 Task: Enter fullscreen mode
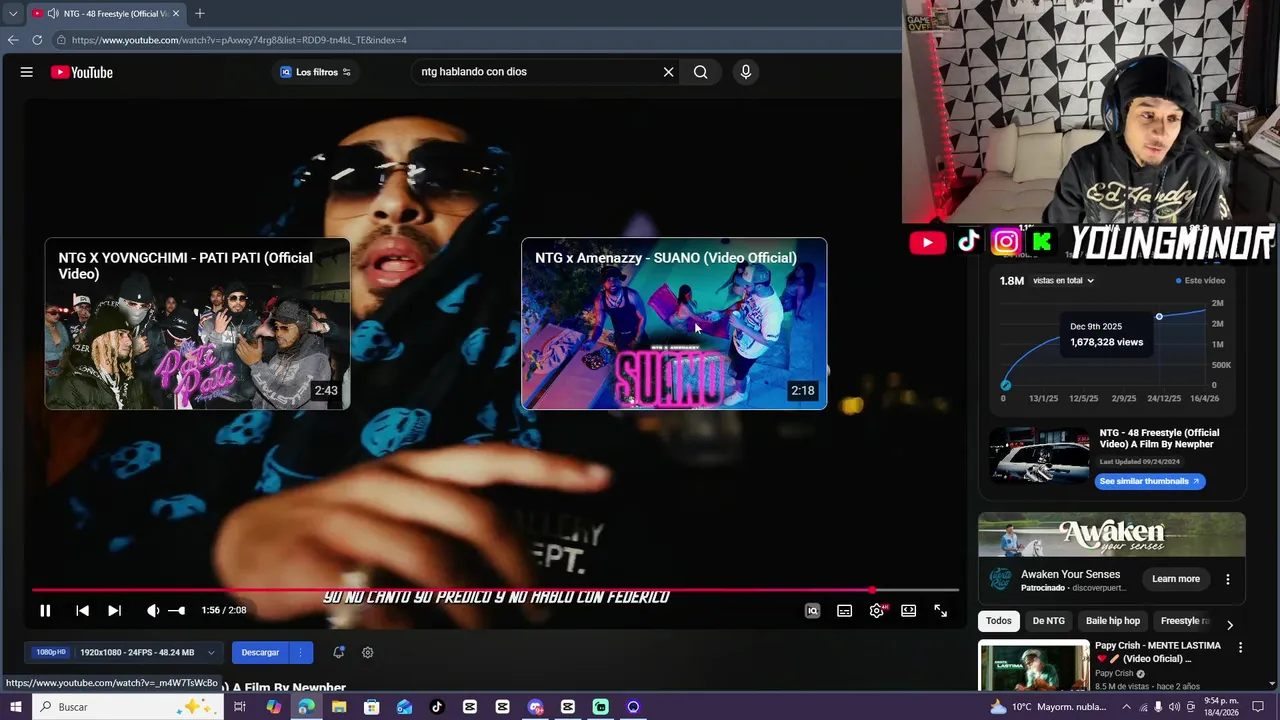click(x=940, y=611)
